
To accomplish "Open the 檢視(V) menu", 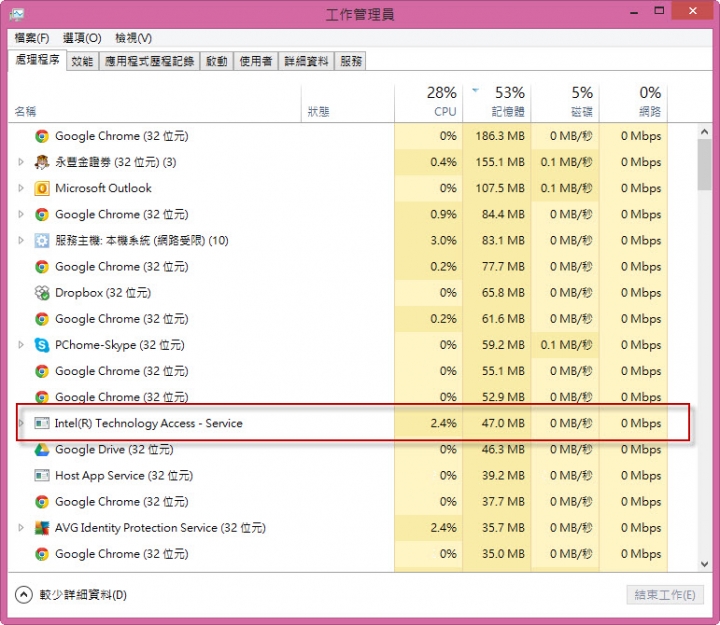I will click(133, 38).
